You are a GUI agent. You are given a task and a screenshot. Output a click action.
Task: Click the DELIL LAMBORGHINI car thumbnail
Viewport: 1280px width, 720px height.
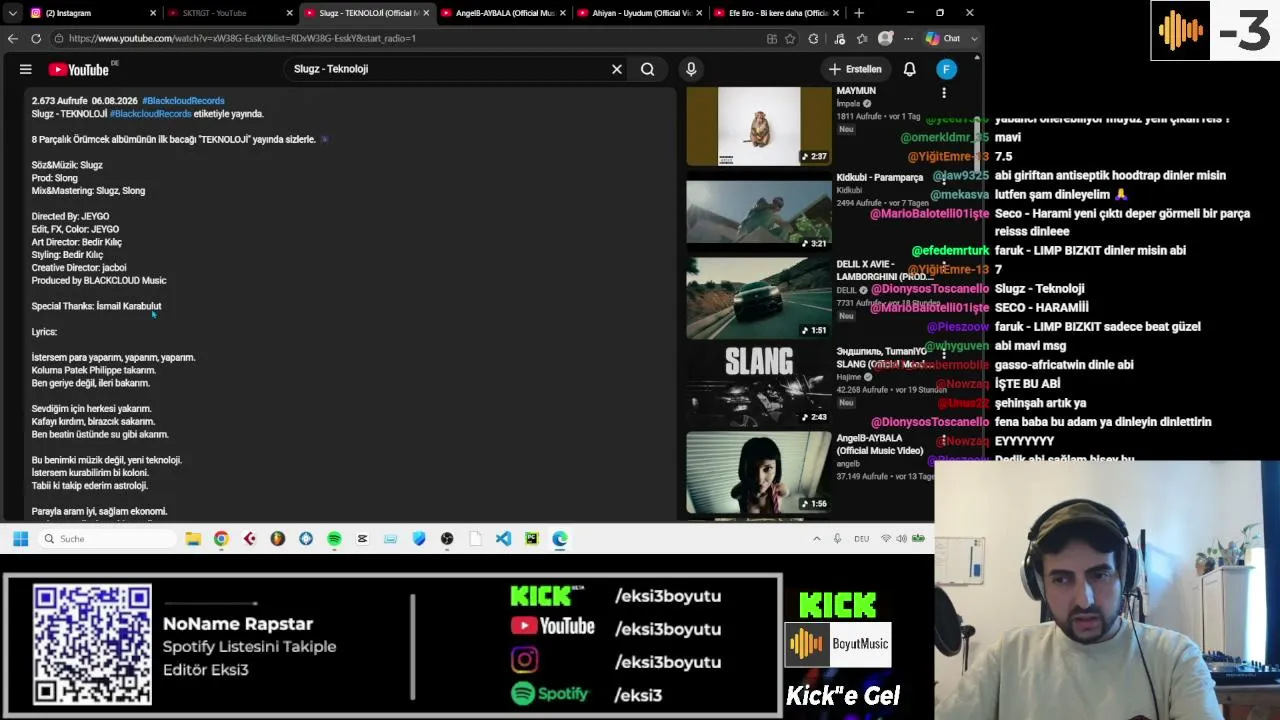pos(759,299)
